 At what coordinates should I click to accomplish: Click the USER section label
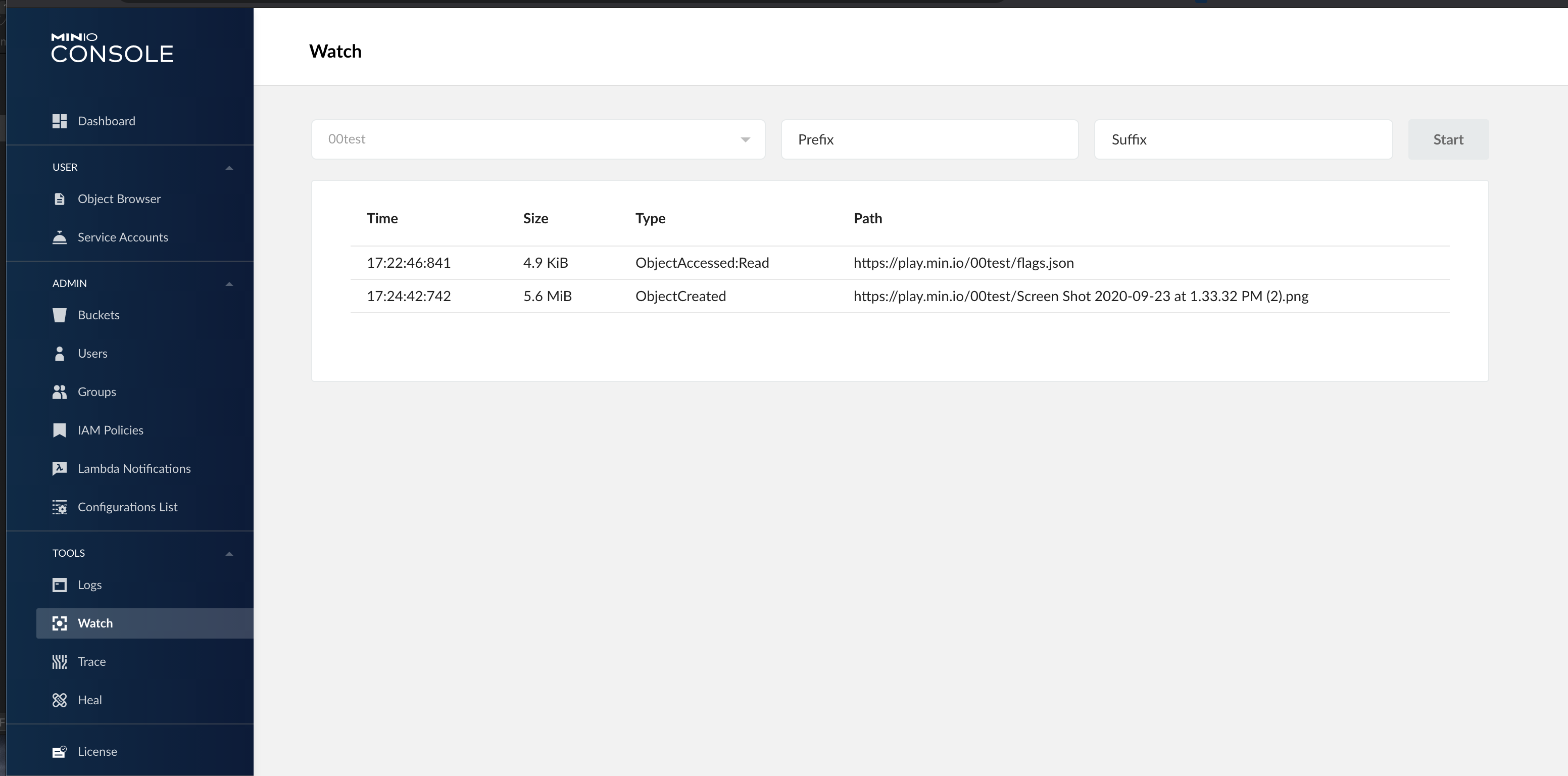65,167
